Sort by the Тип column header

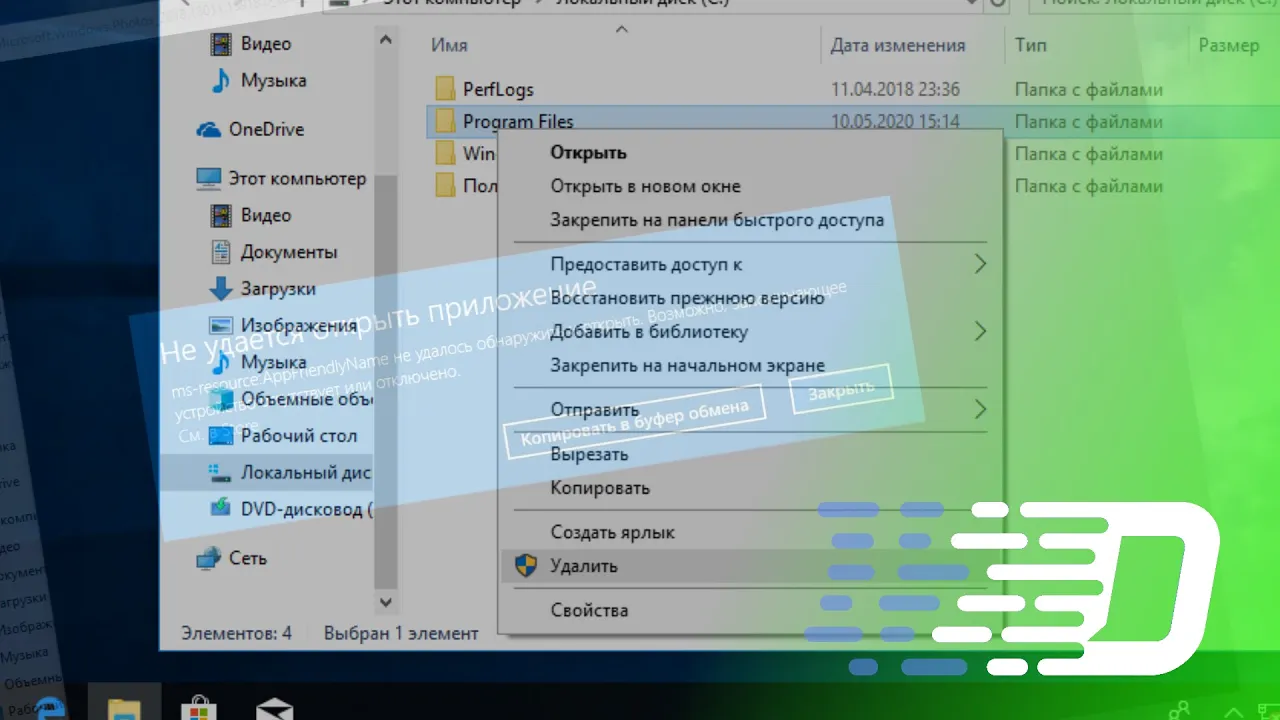coord(1031,45)
